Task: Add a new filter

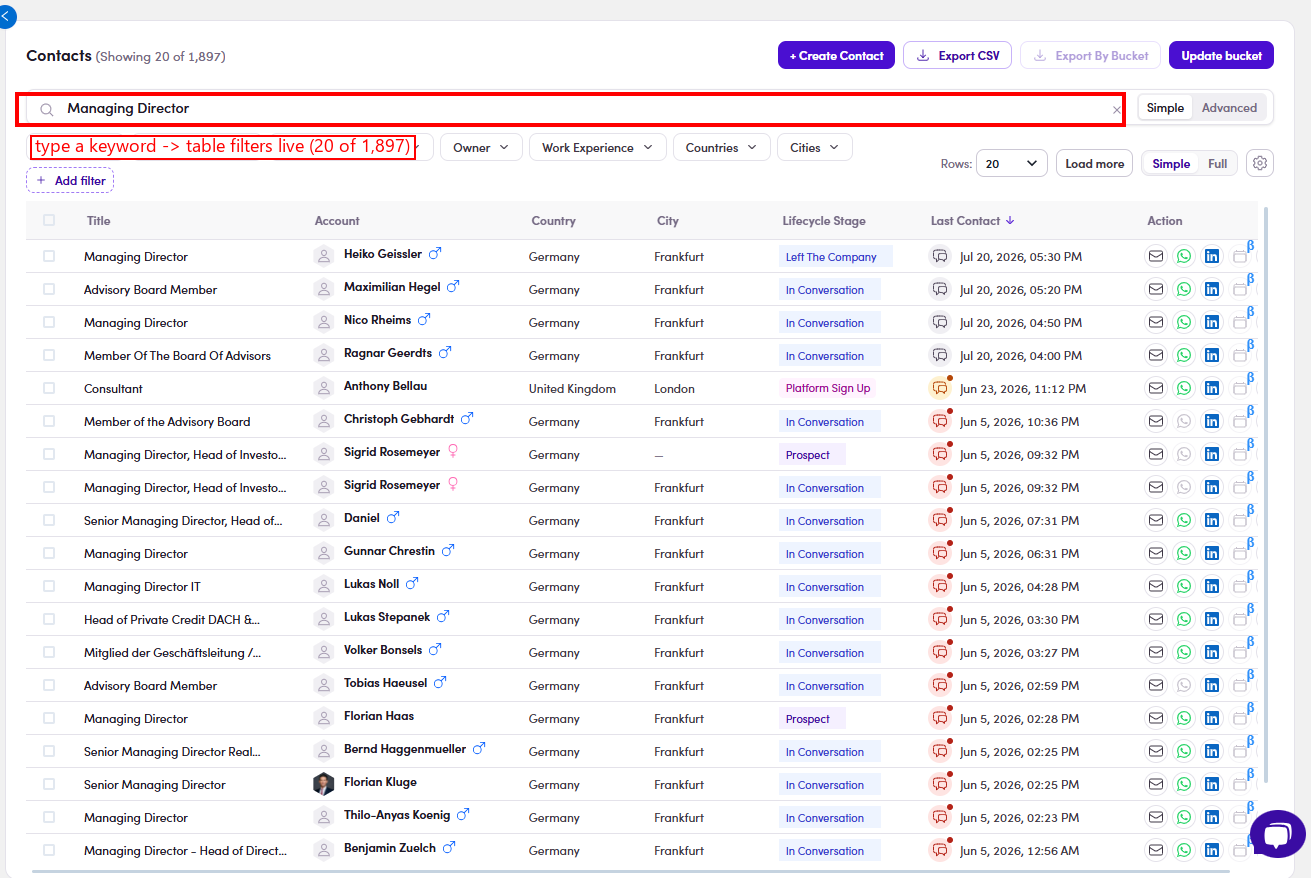Action: (70, 180)
